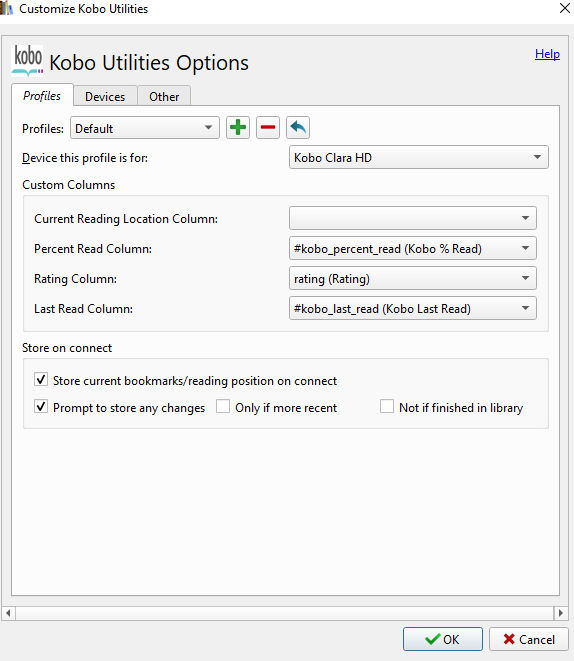574x661 pixels.
Task: Open the device dropdown showing Kobo Clara HD
Action: (419, 157)
